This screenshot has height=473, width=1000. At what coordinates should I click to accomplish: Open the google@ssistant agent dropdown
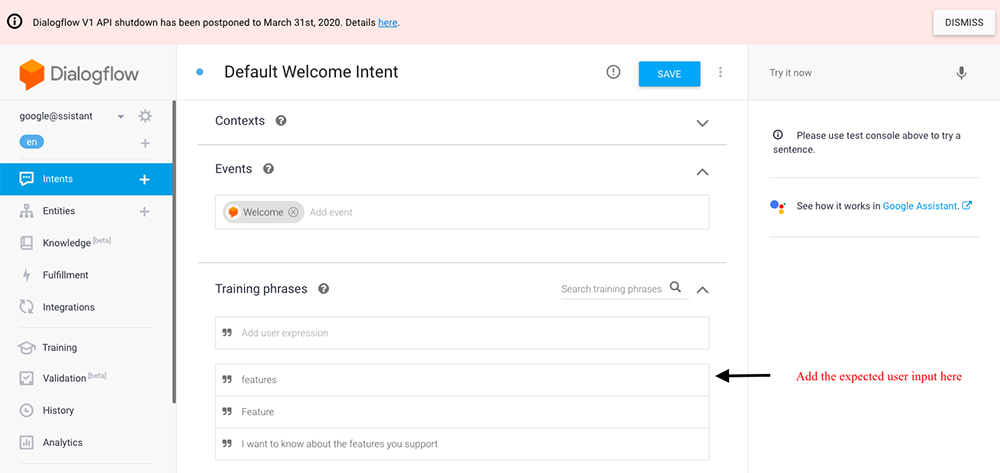coord(121,117)
